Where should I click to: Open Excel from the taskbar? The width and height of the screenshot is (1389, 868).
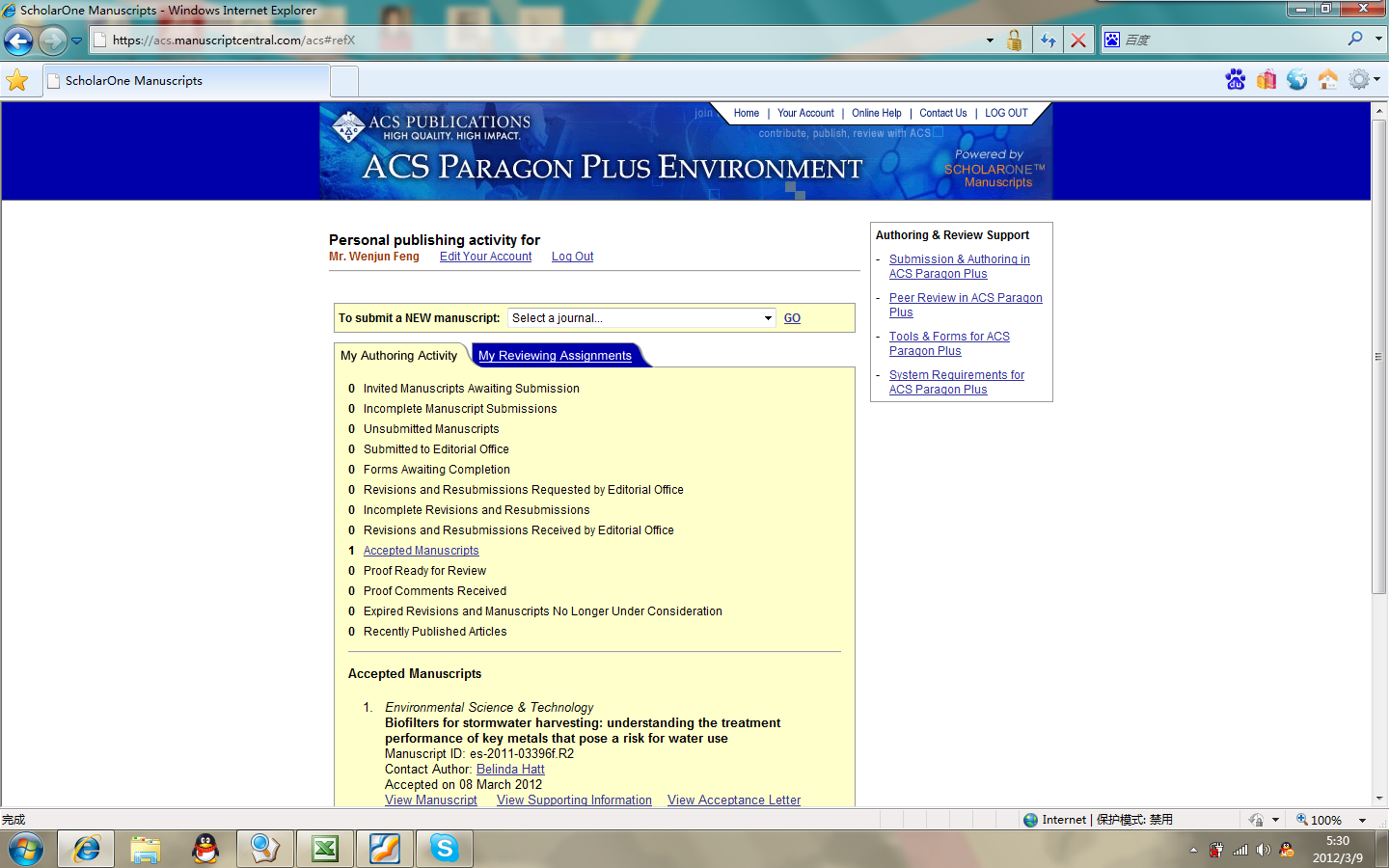click(x=325, y=849)
